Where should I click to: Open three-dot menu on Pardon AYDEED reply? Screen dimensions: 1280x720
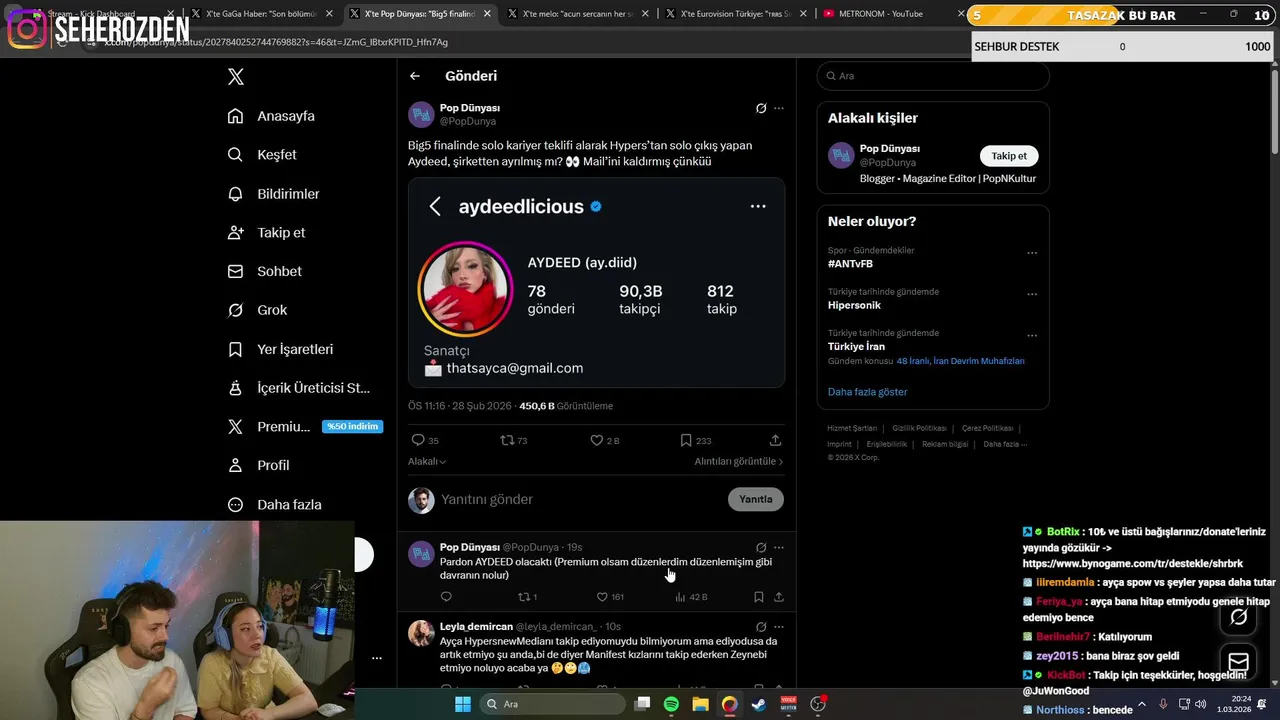779,548
